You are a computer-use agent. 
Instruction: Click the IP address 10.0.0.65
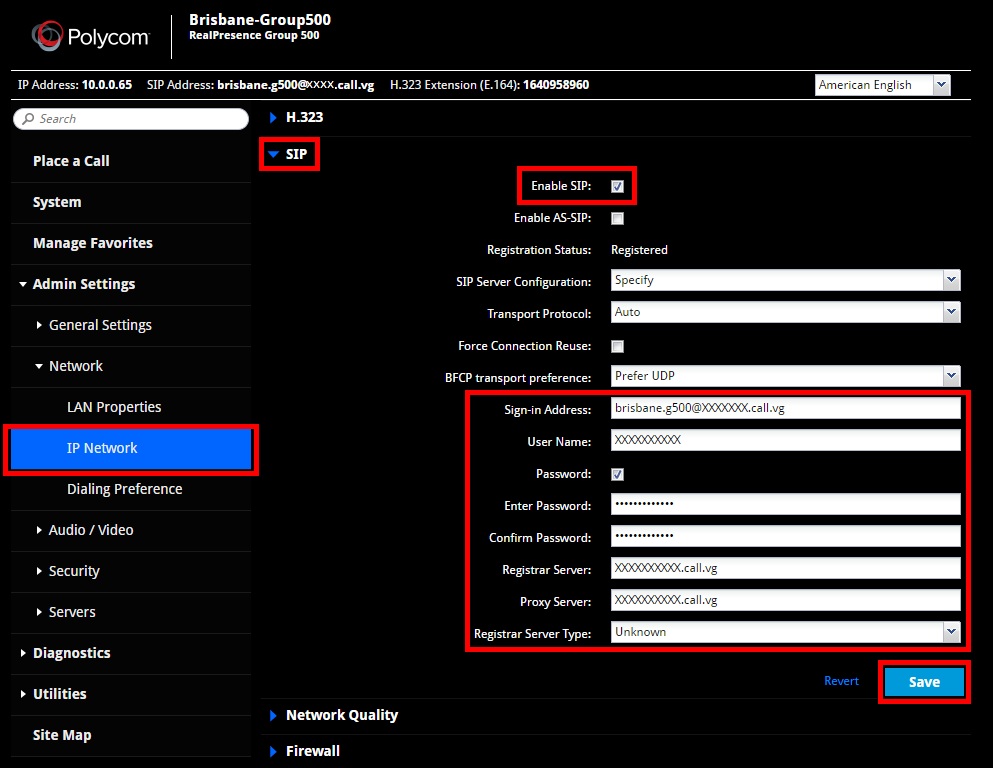[x=107, y=85]
